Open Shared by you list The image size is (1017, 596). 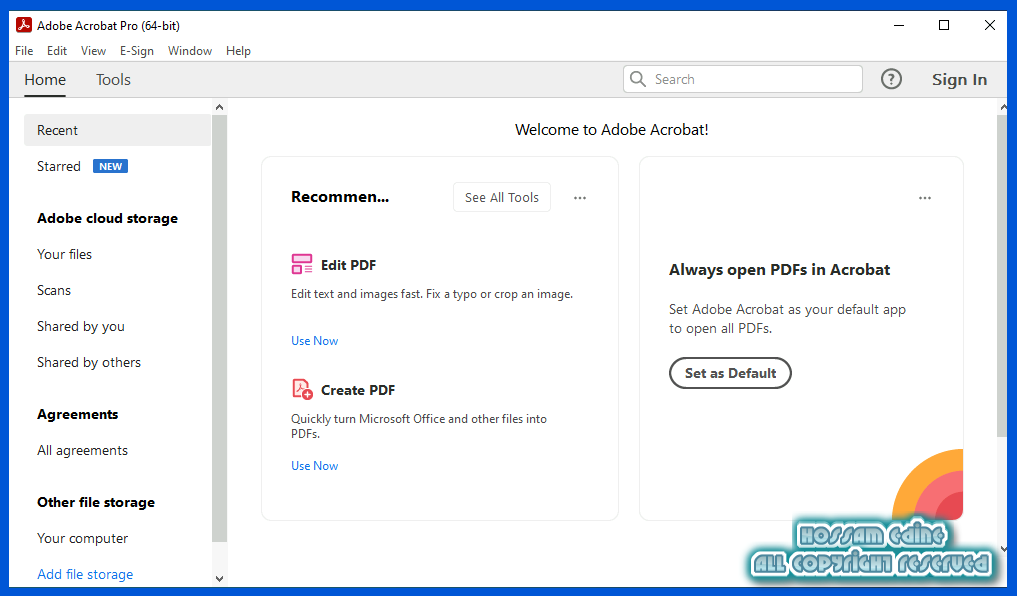[80, 326]
